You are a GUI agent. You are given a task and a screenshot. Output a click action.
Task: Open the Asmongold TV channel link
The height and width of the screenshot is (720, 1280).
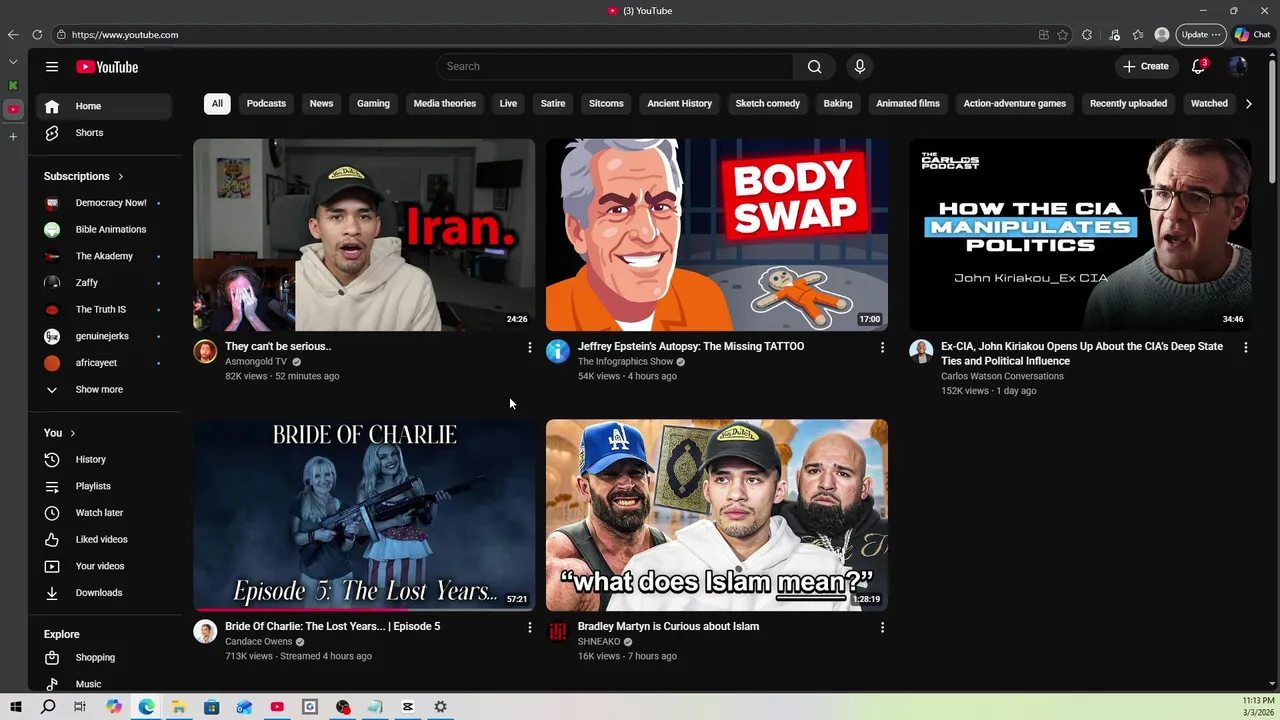click(x=256, y=362)
